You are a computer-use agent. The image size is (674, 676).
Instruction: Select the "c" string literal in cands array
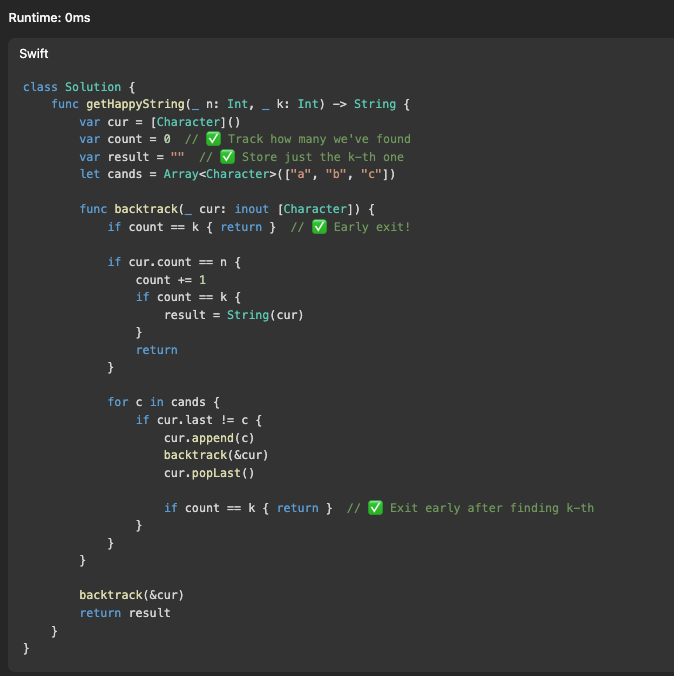click(x=371, y=174)
